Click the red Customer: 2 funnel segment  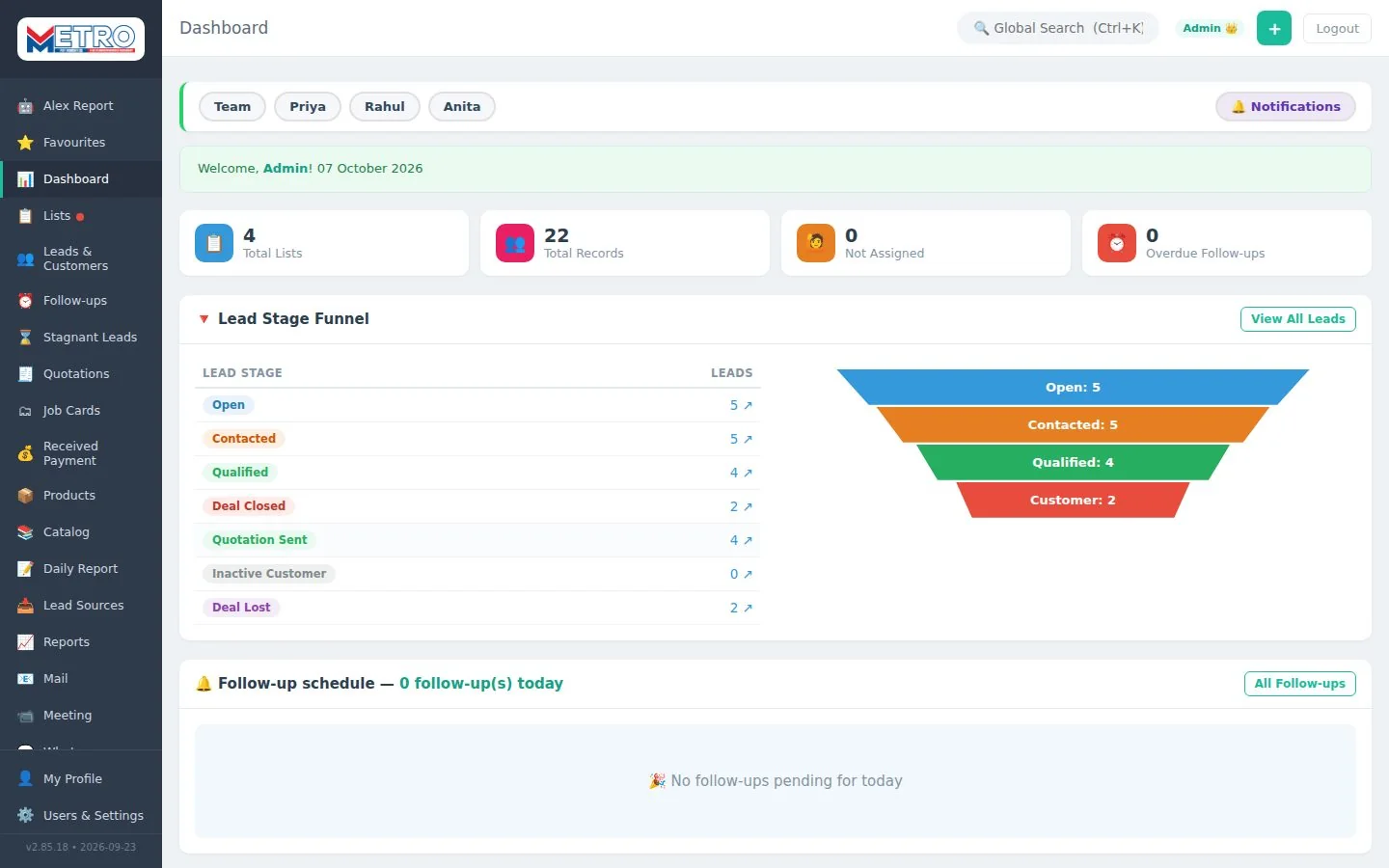click(1073, 500)
